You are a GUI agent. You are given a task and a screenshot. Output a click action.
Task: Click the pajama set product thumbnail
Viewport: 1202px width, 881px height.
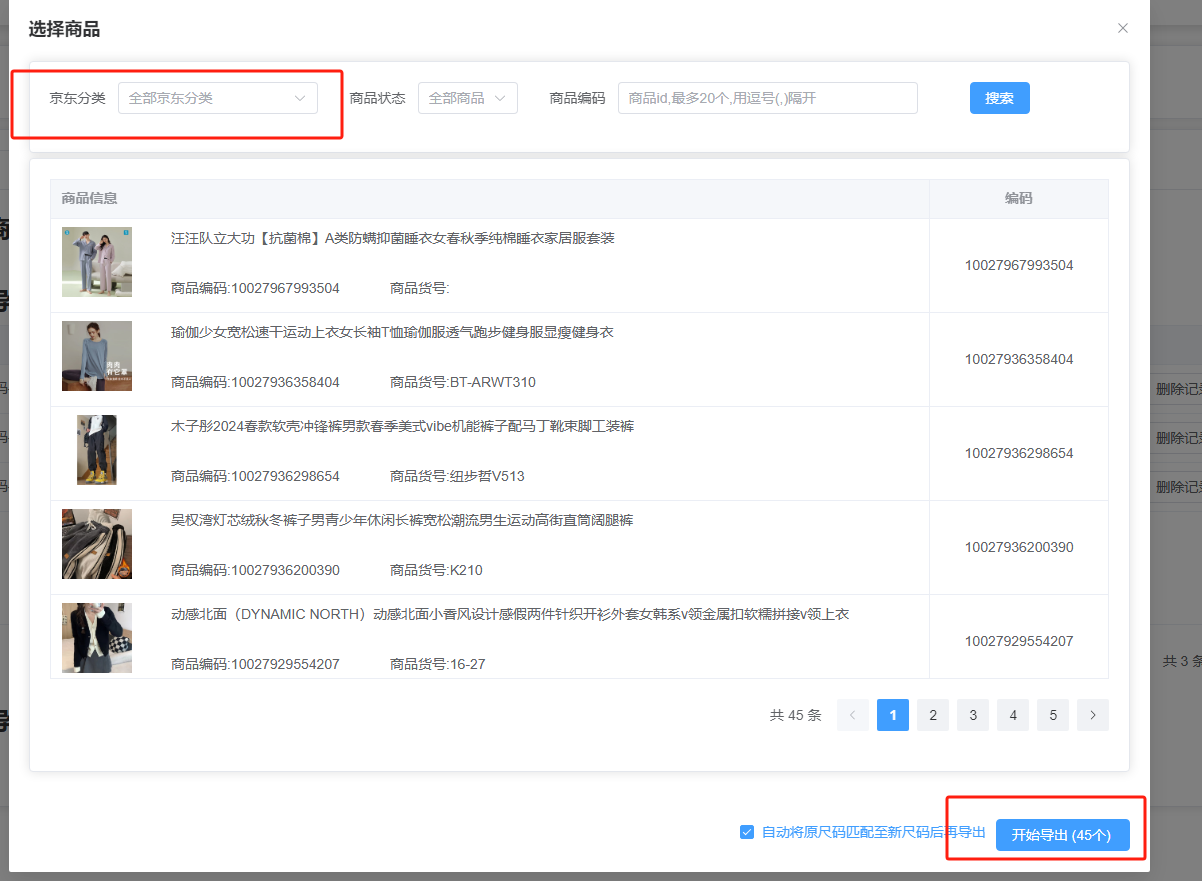(x=97, y=262)
